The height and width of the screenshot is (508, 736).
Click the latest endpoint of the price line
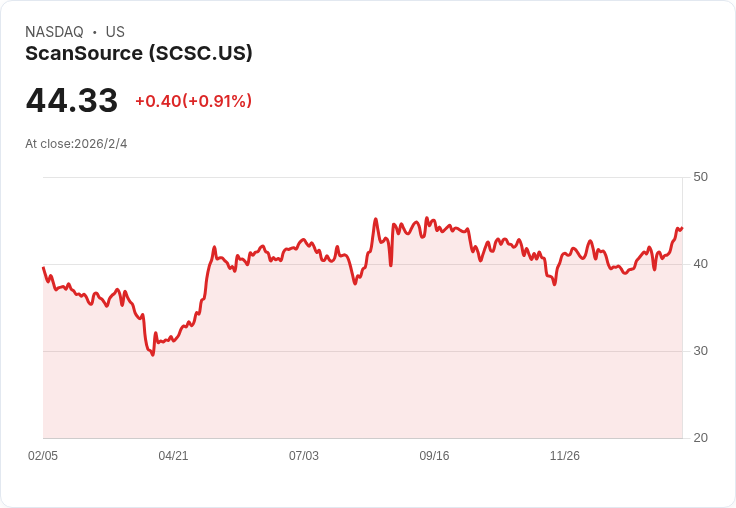click(682, 228)
